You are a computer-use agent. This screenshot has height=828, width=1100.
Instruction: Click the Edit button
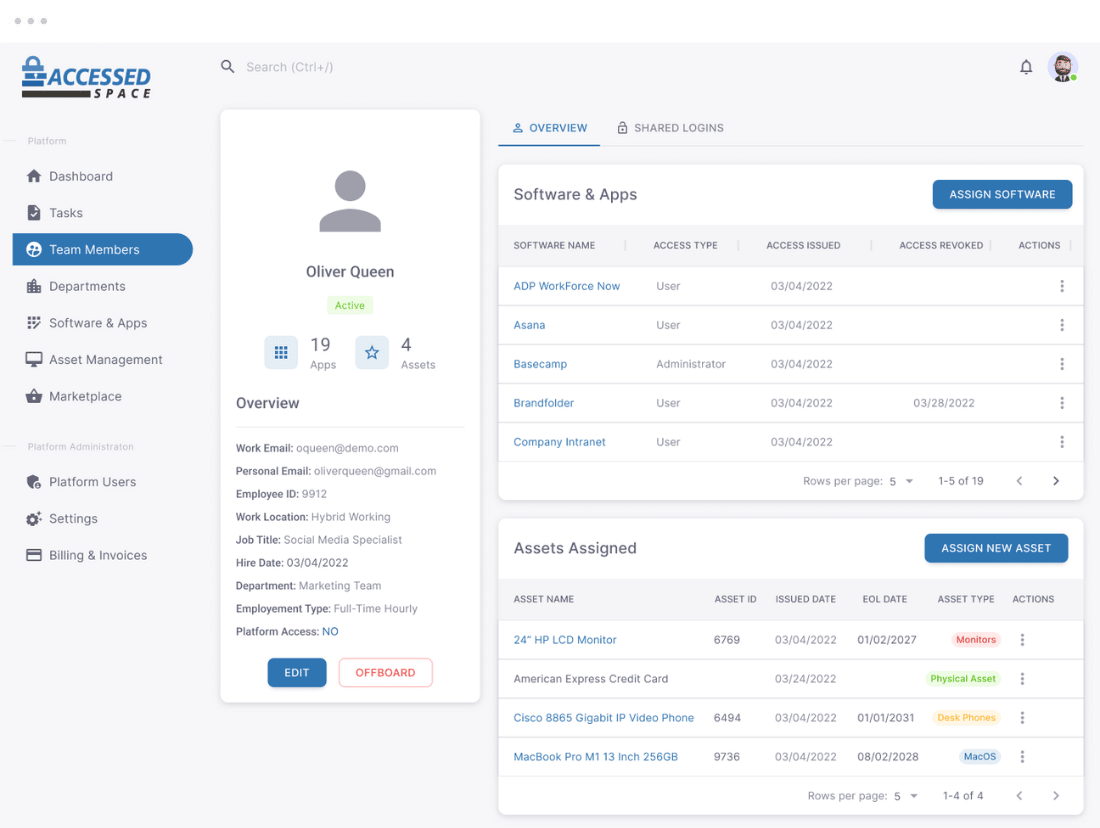[297, 672]
